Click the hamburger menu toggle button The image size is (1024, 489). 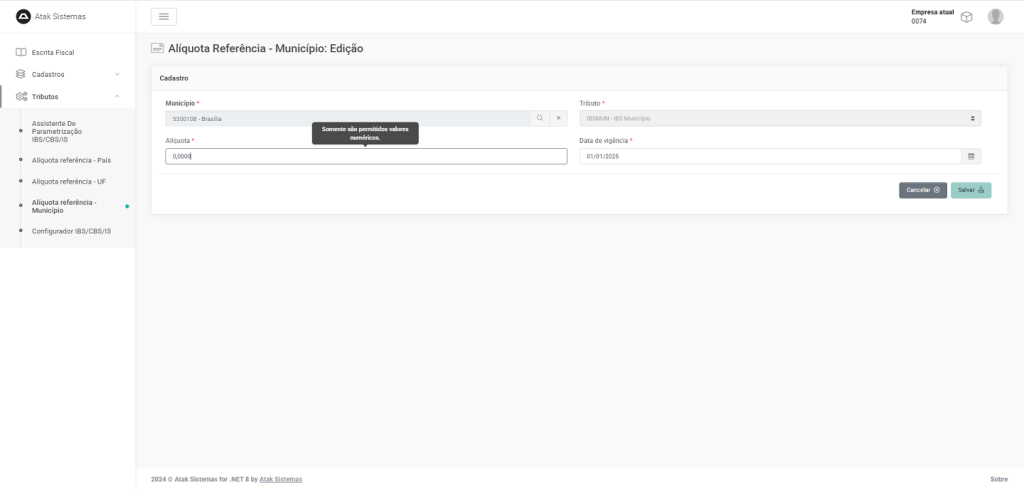click(164, 16)
